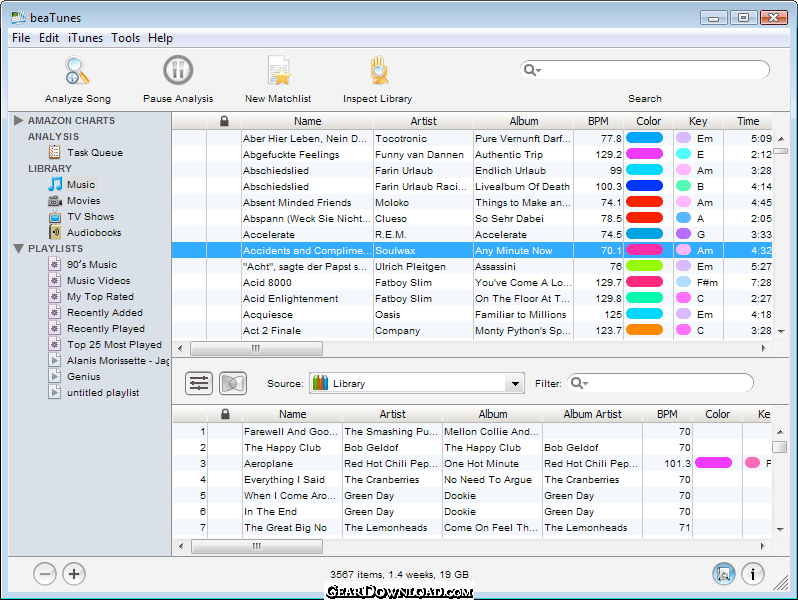Click the lock column header in matchlist table
This screenshot has width=798, height=600.
[x=225, y=414]
